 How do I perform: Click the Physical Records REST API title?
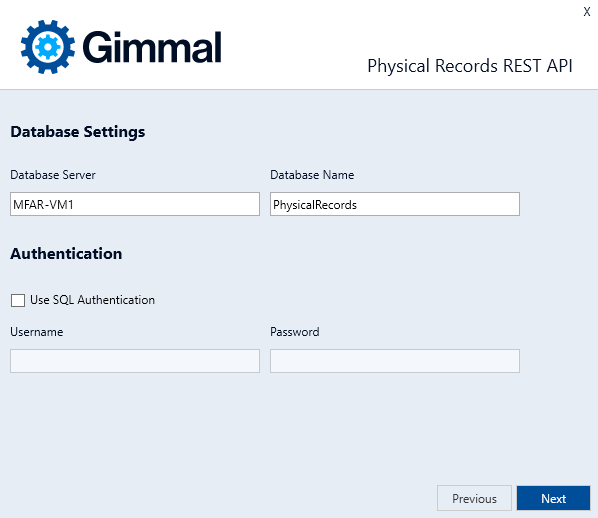(470, 66)
